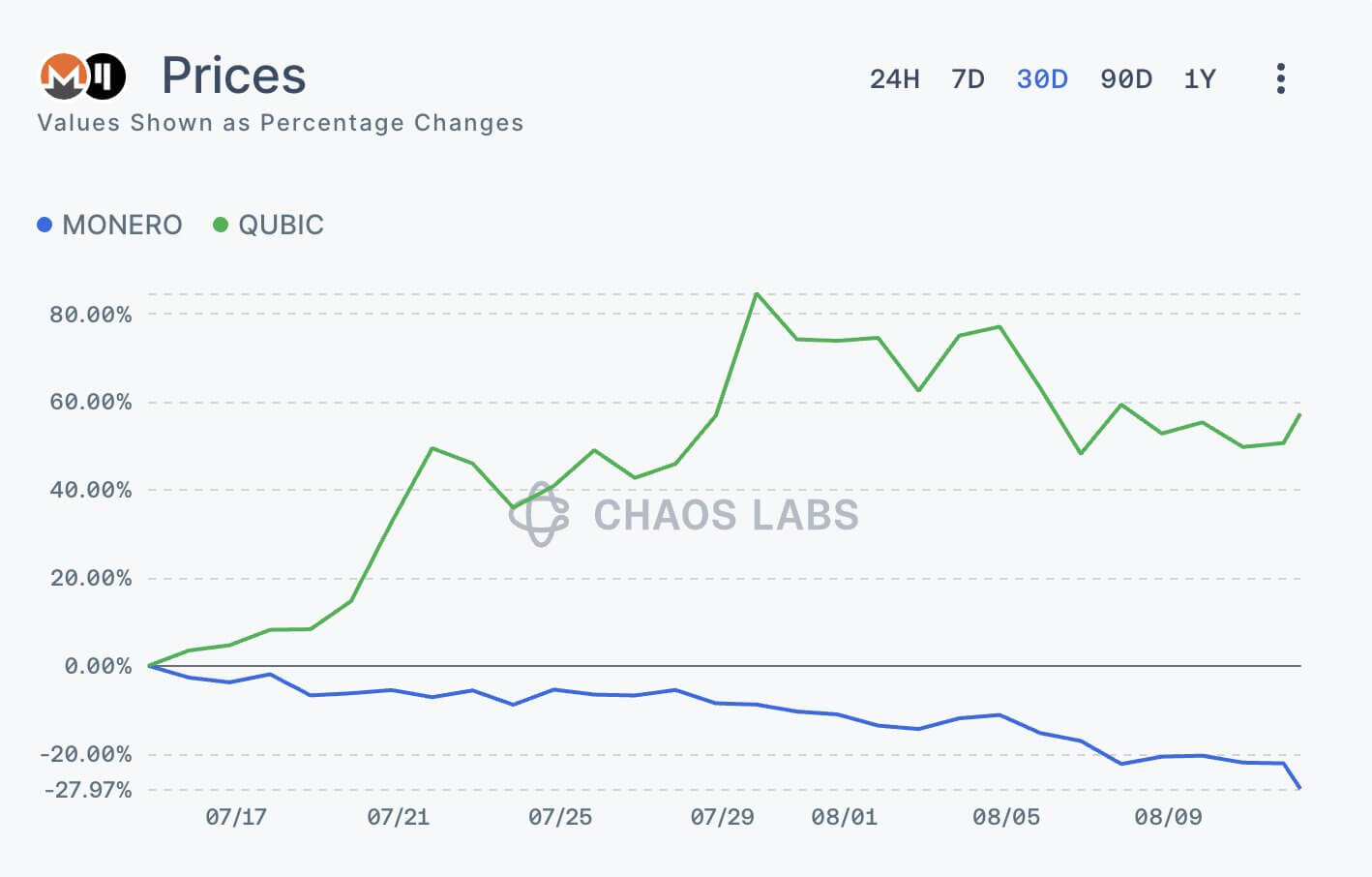
Task: Click the kebab icon at top right
Action: click(x=1280, y=77)
